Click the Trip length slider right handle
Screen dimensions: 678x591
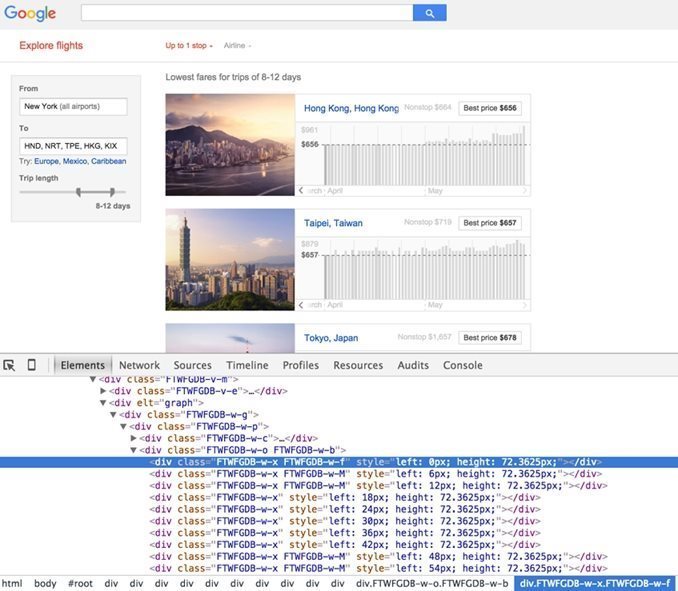click(112, 191)
